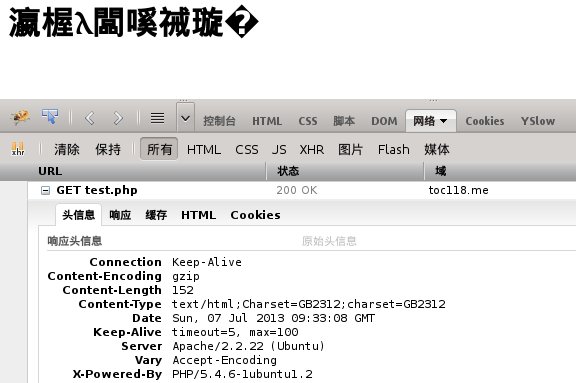Go forward with the right chevron
576x383 pixels.
pos(118,118)
